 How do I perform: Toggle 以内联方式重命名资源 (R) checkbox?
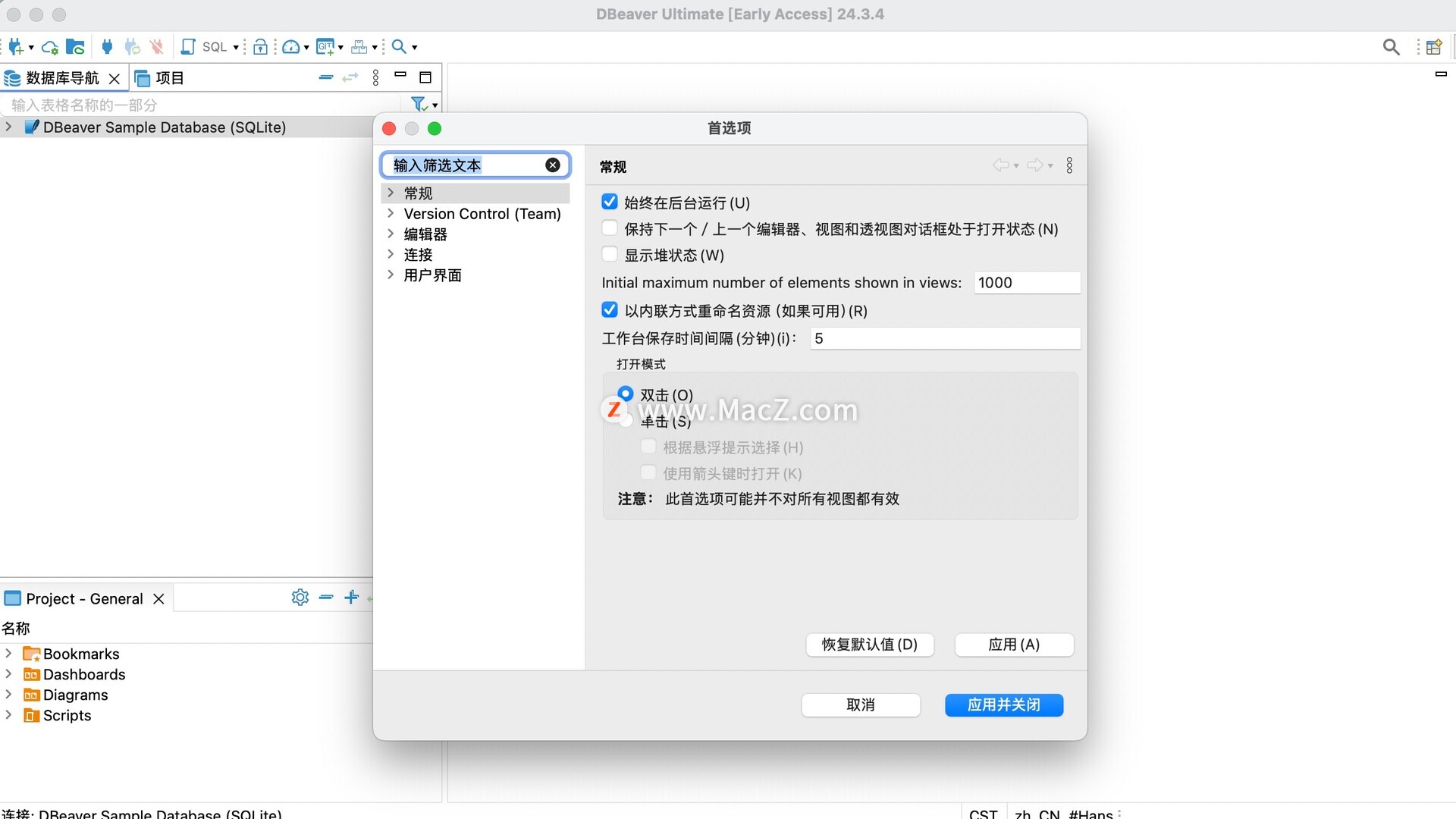[610, 310]
